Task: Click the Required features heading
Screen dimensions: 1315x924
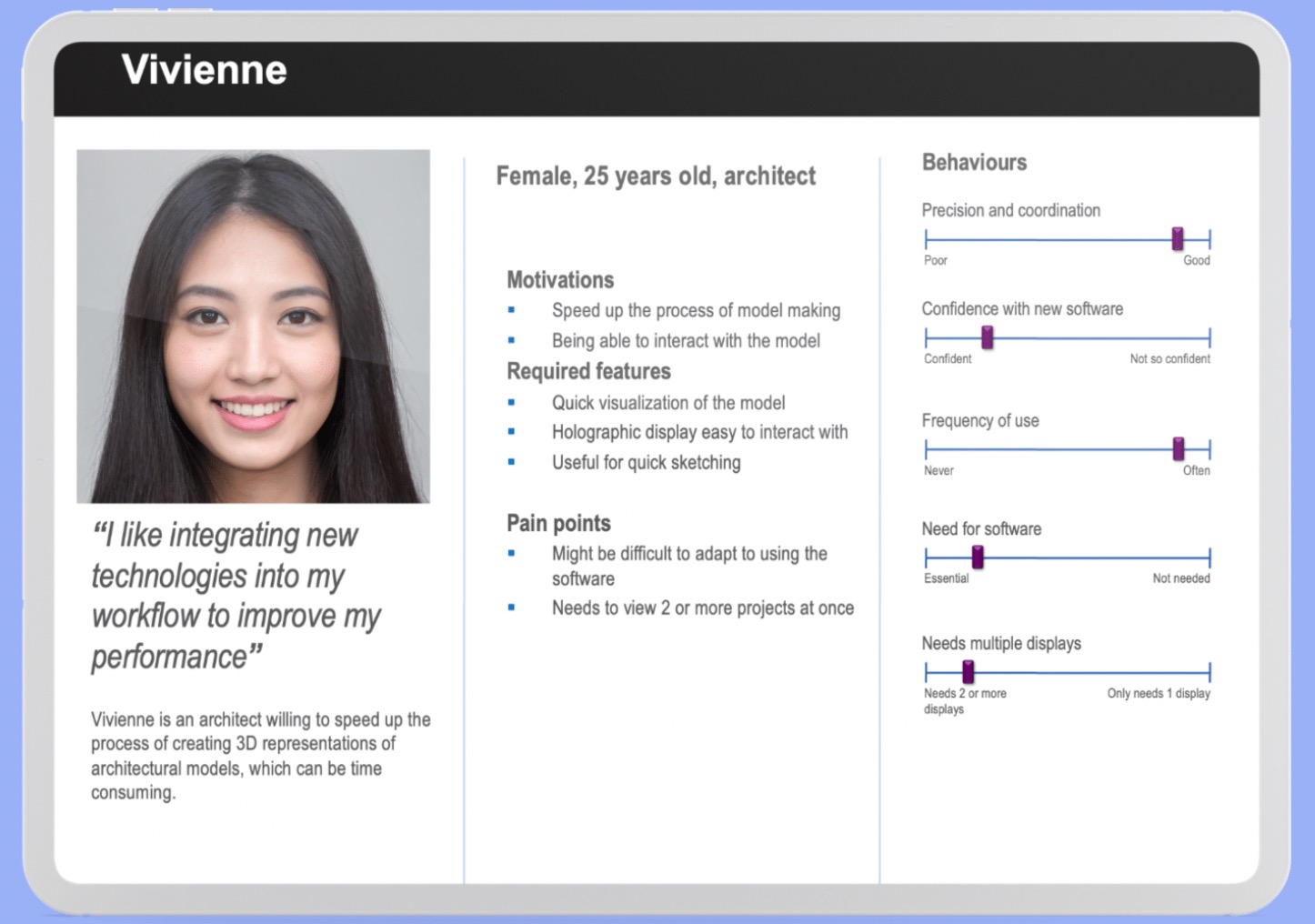Action: tap(588, 371)
